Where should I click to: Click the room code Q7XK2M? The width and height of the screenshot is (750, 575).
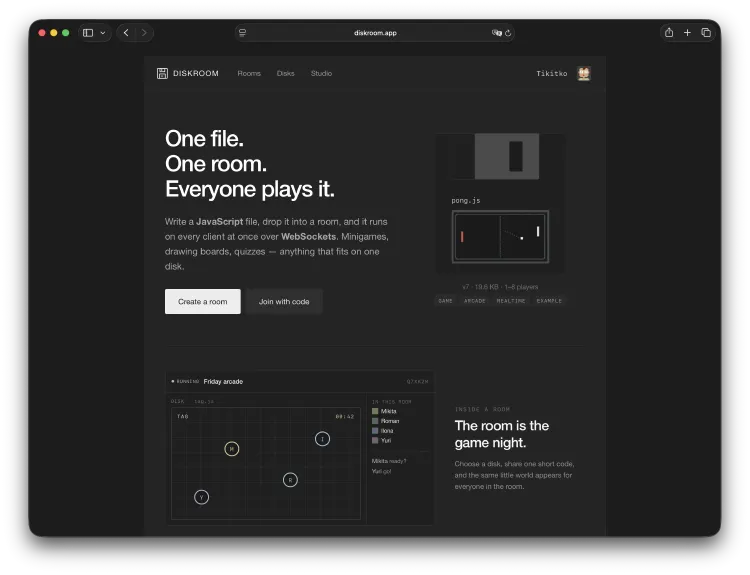point(418,382)
